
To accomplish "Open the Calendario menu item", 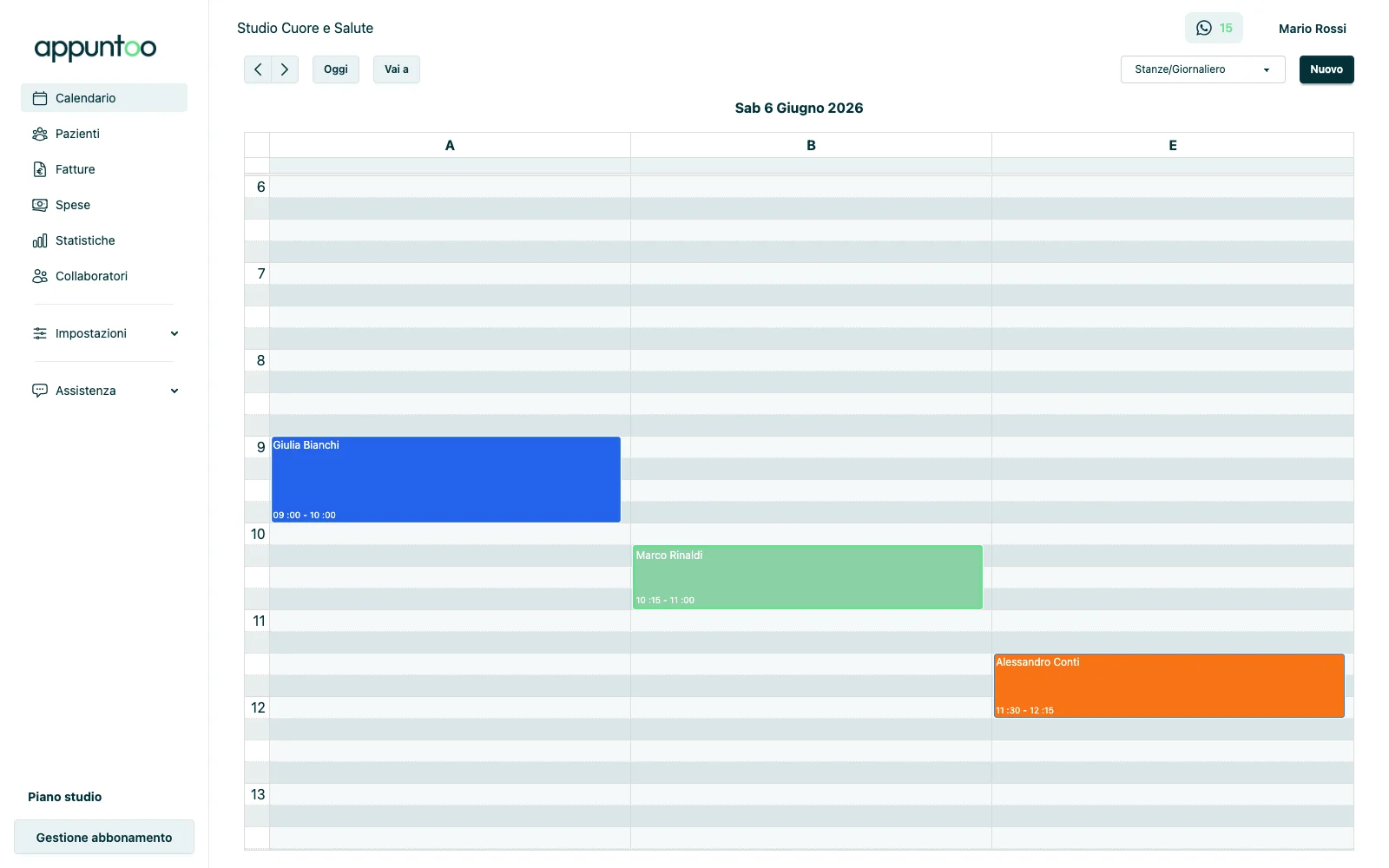I will (104, 98).
